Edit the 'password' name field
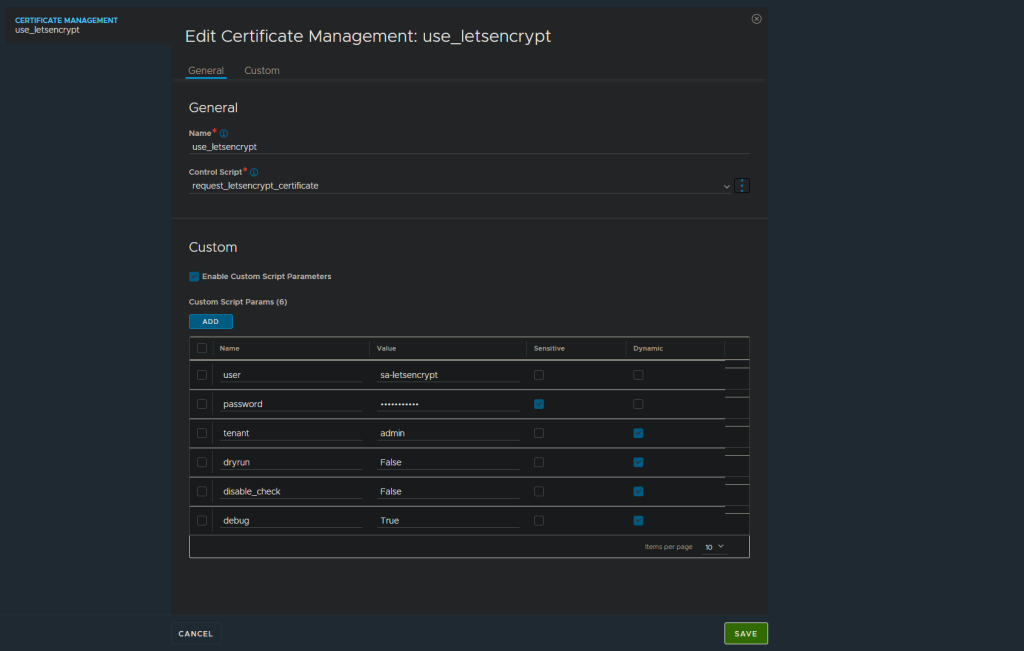Screen dimensions: 1024x651 coord(291,404)
